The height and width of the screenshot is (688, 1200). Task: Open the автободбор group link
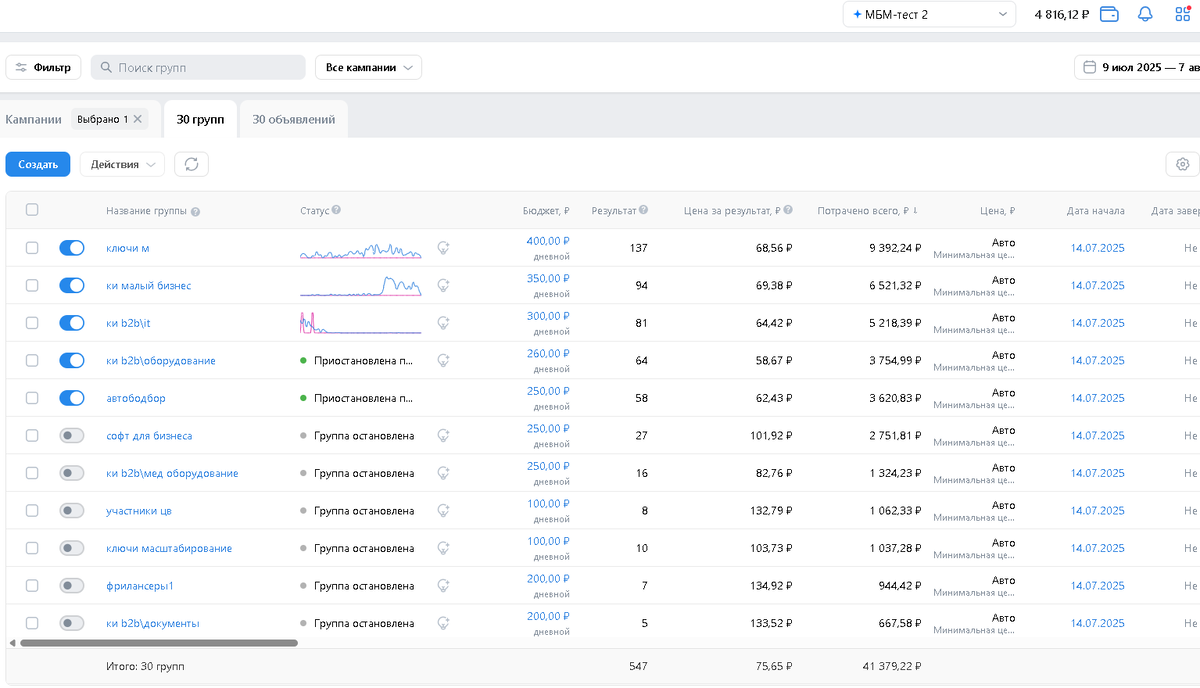click(136, 398)
